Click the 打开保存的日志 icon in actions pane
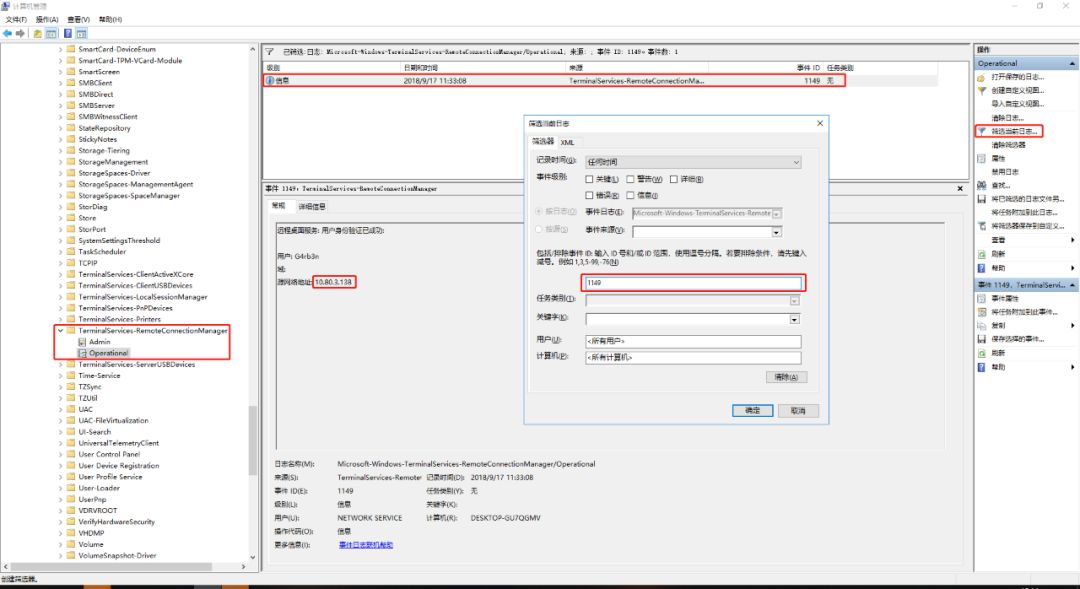This screenshot has width=1080, height=589. (982, 77)
